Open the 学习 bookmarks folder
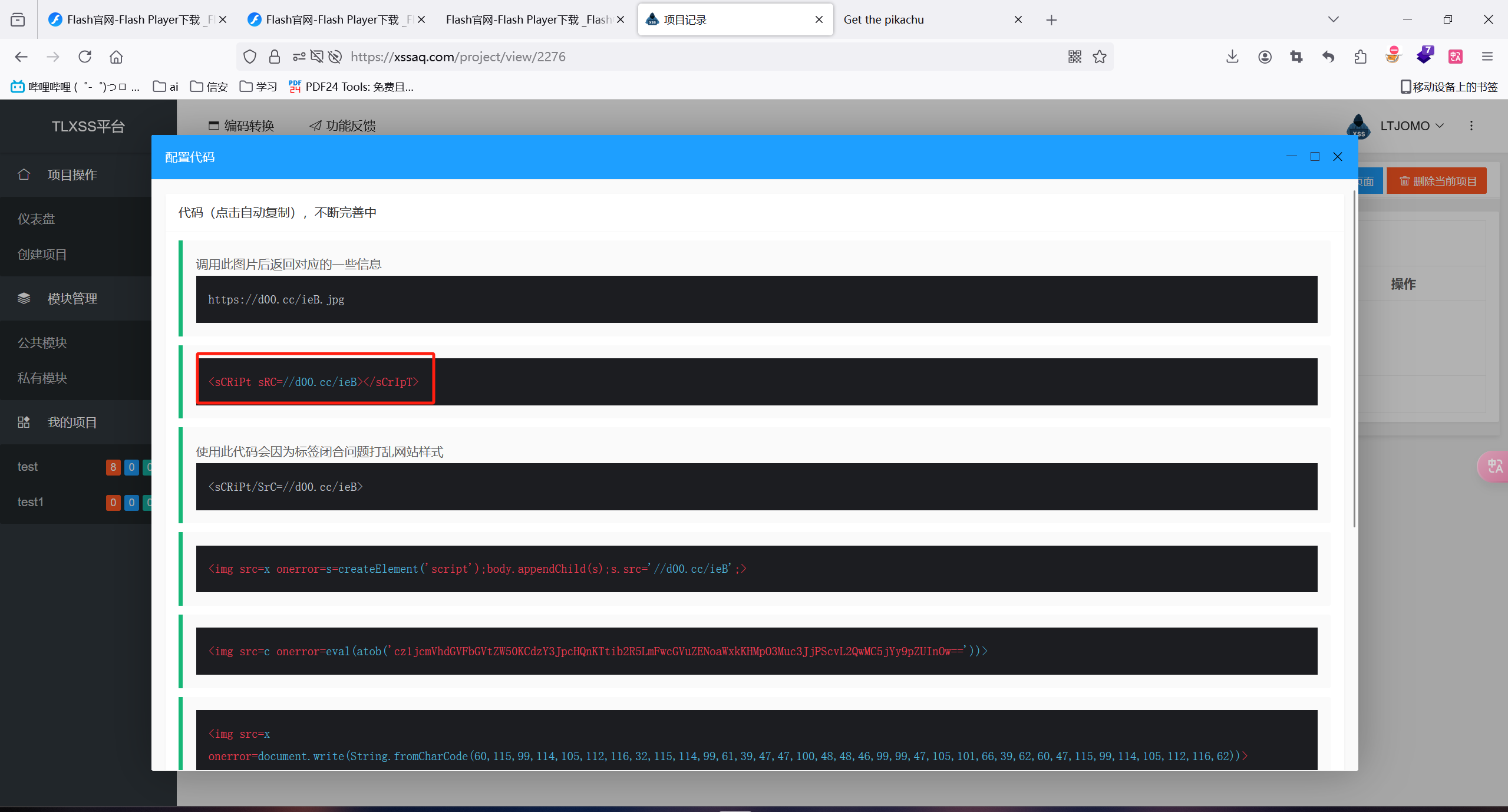Viewport: 1508px width, 812px height. tap(258, 87)
